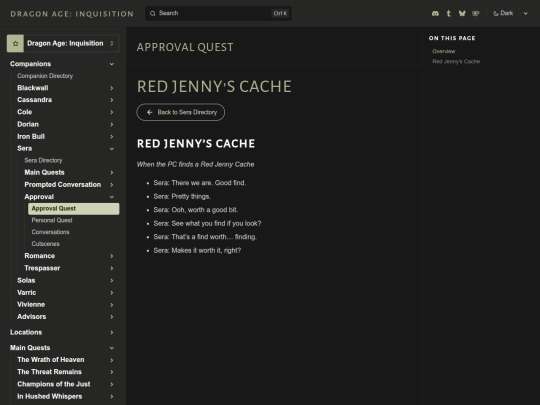Expand the Locations section

pos(112,332)
